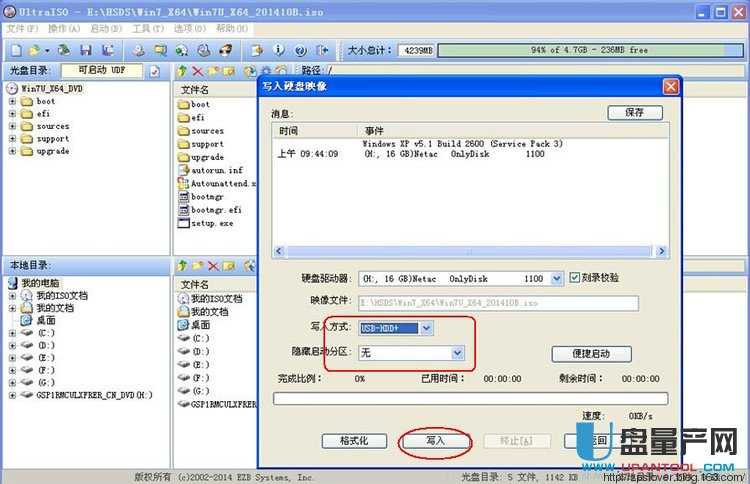Click red X delete icon in disc file pane

[197, 71]
